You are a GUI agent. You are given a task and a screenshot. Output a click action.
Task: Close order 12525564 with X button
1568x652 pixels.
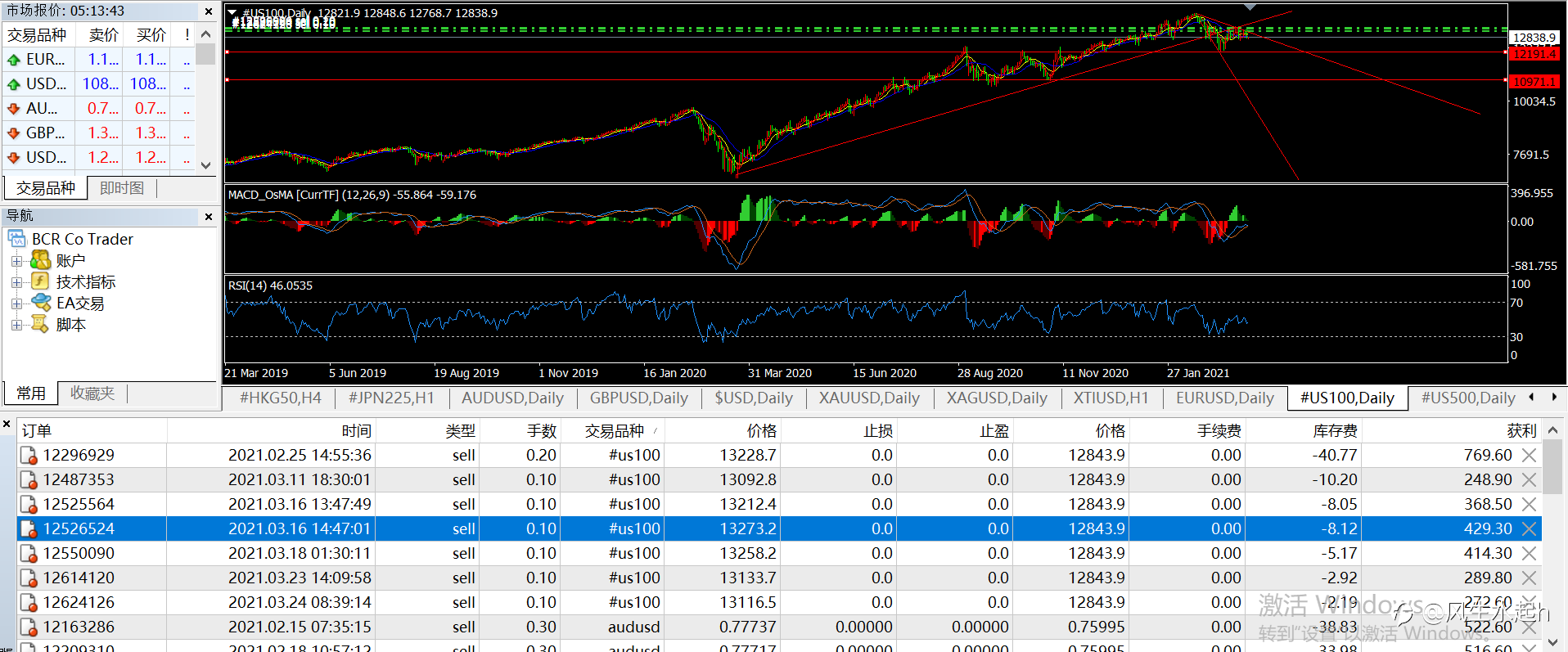1529,505
